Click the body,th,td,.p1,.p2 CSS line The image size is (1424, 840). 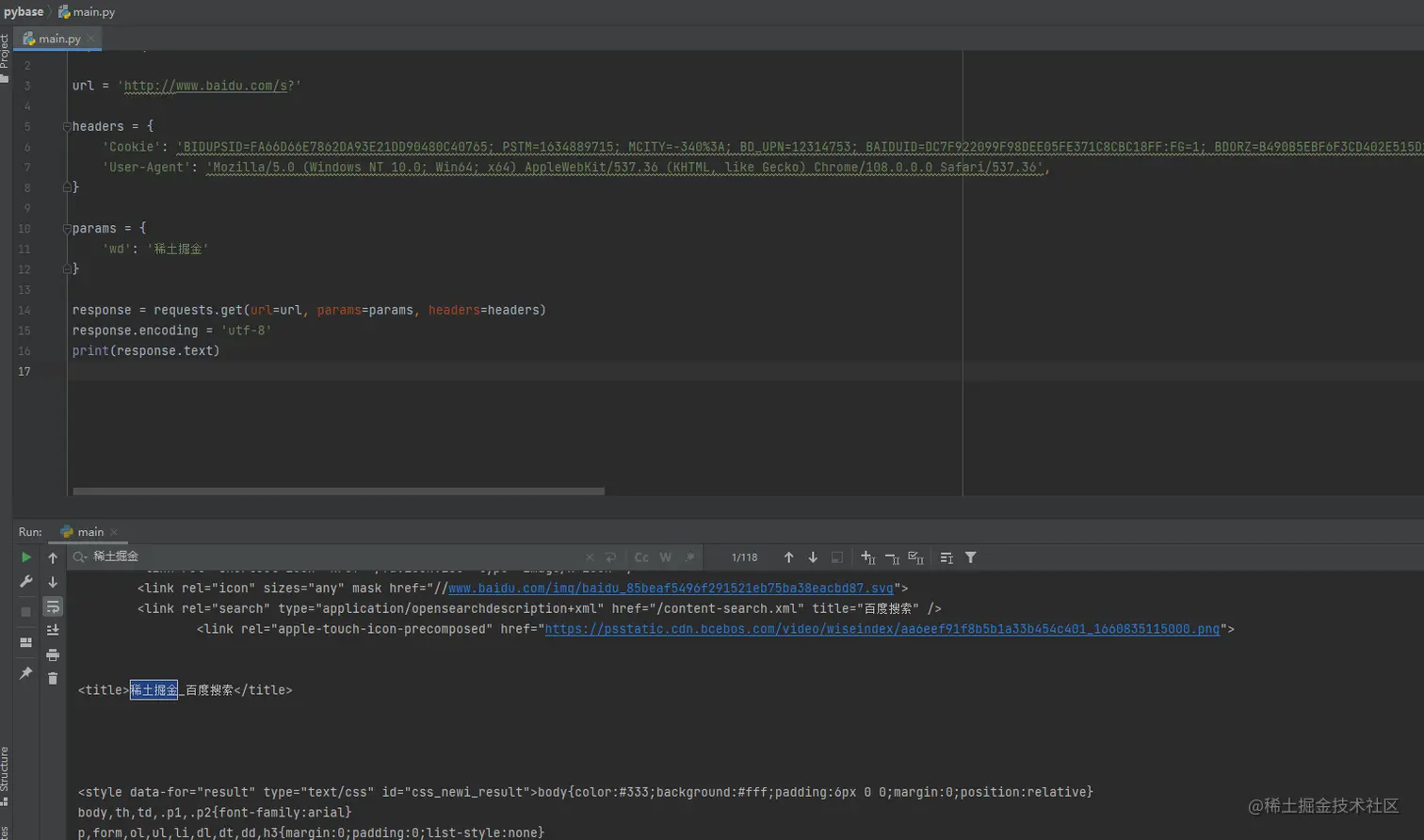click(215, 813)
